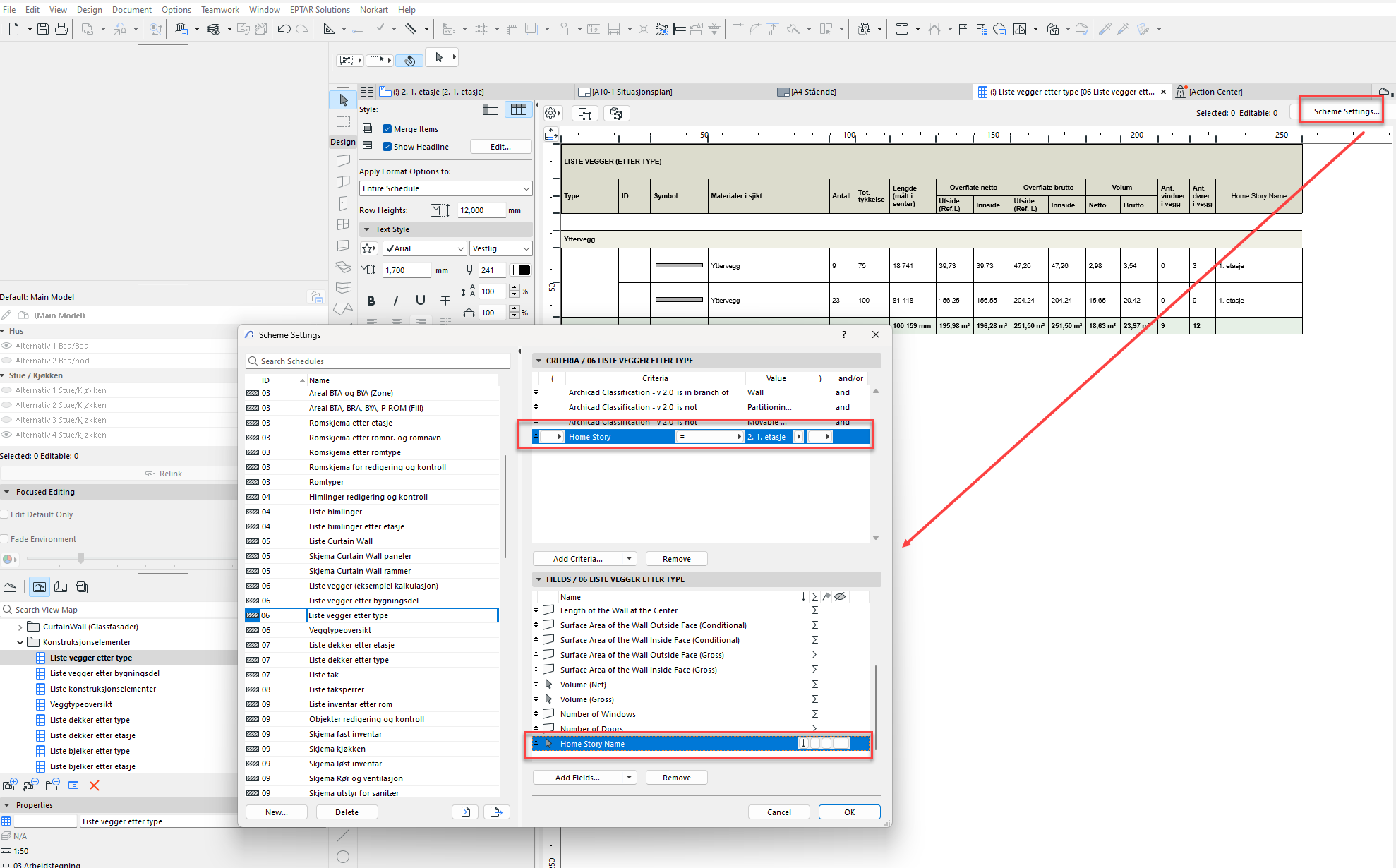Viewport: 1396px width, 868px height.
Task: Click the Underline text format icon
Action: click(421, 301)
